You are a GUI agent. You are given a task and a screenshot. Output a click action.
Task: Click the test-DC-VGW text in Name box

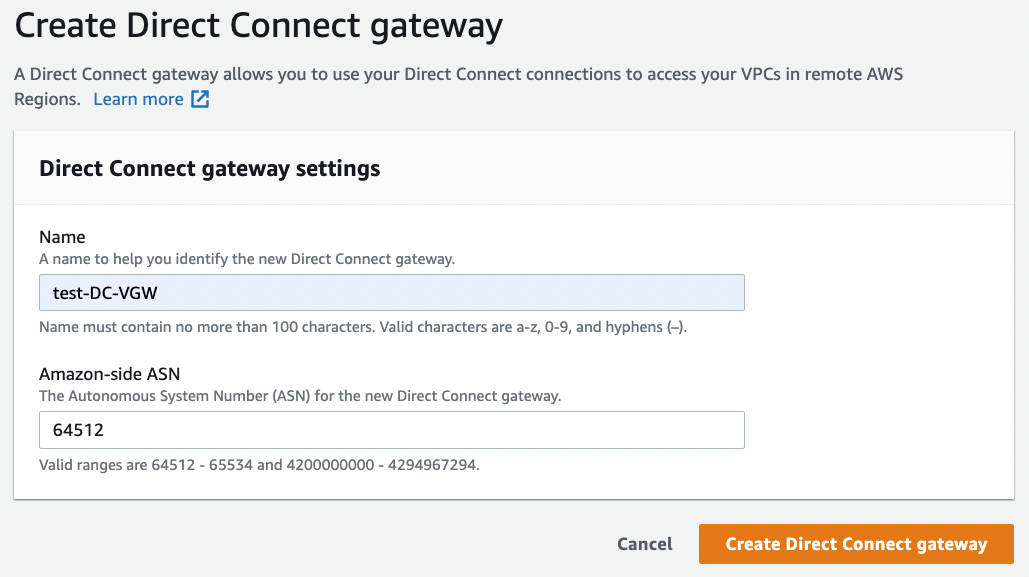pyautogui.click(x=105, y=293)
